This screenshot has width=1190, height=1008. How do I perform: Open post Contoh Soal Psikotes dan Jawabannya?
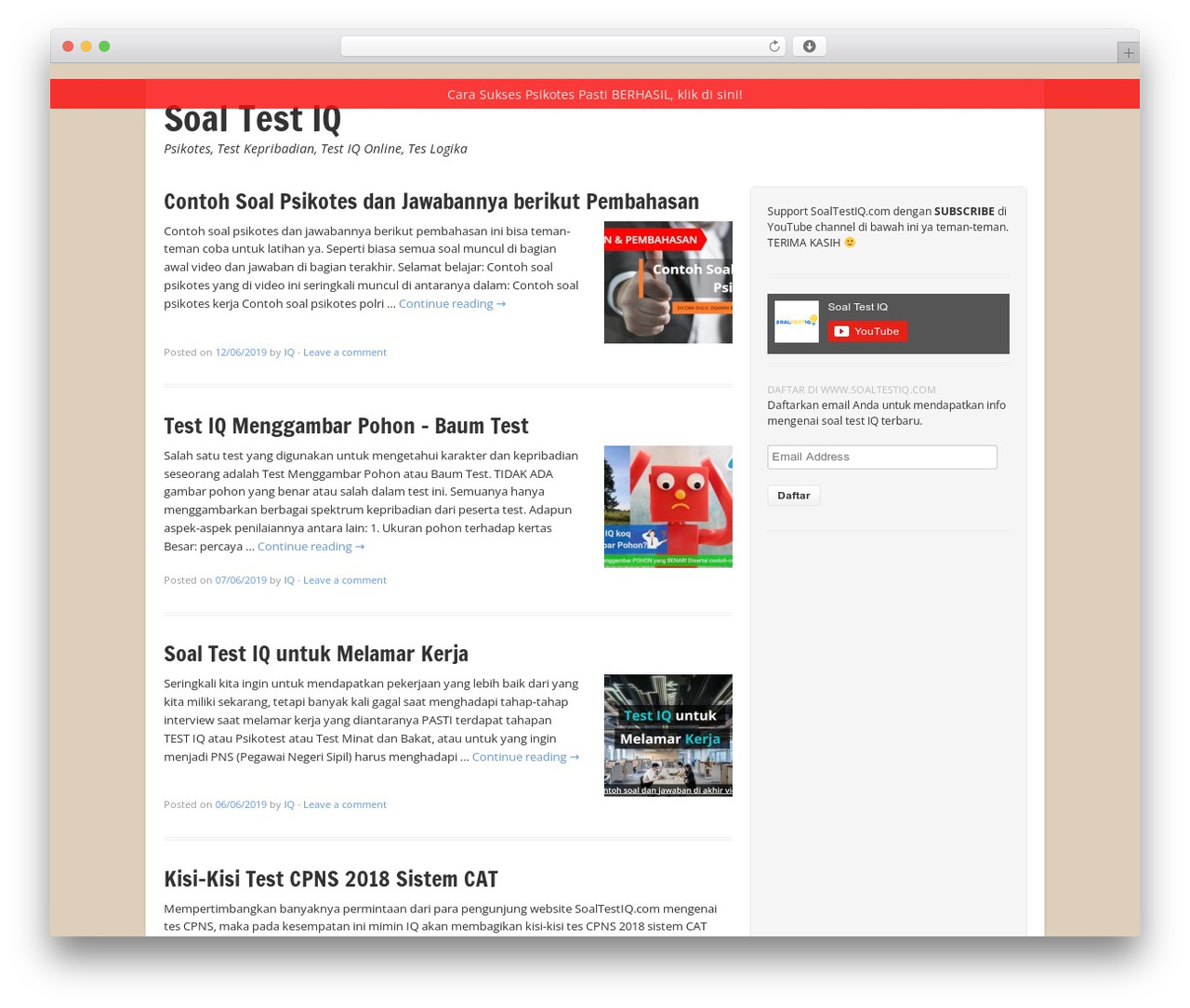point(431,201)
